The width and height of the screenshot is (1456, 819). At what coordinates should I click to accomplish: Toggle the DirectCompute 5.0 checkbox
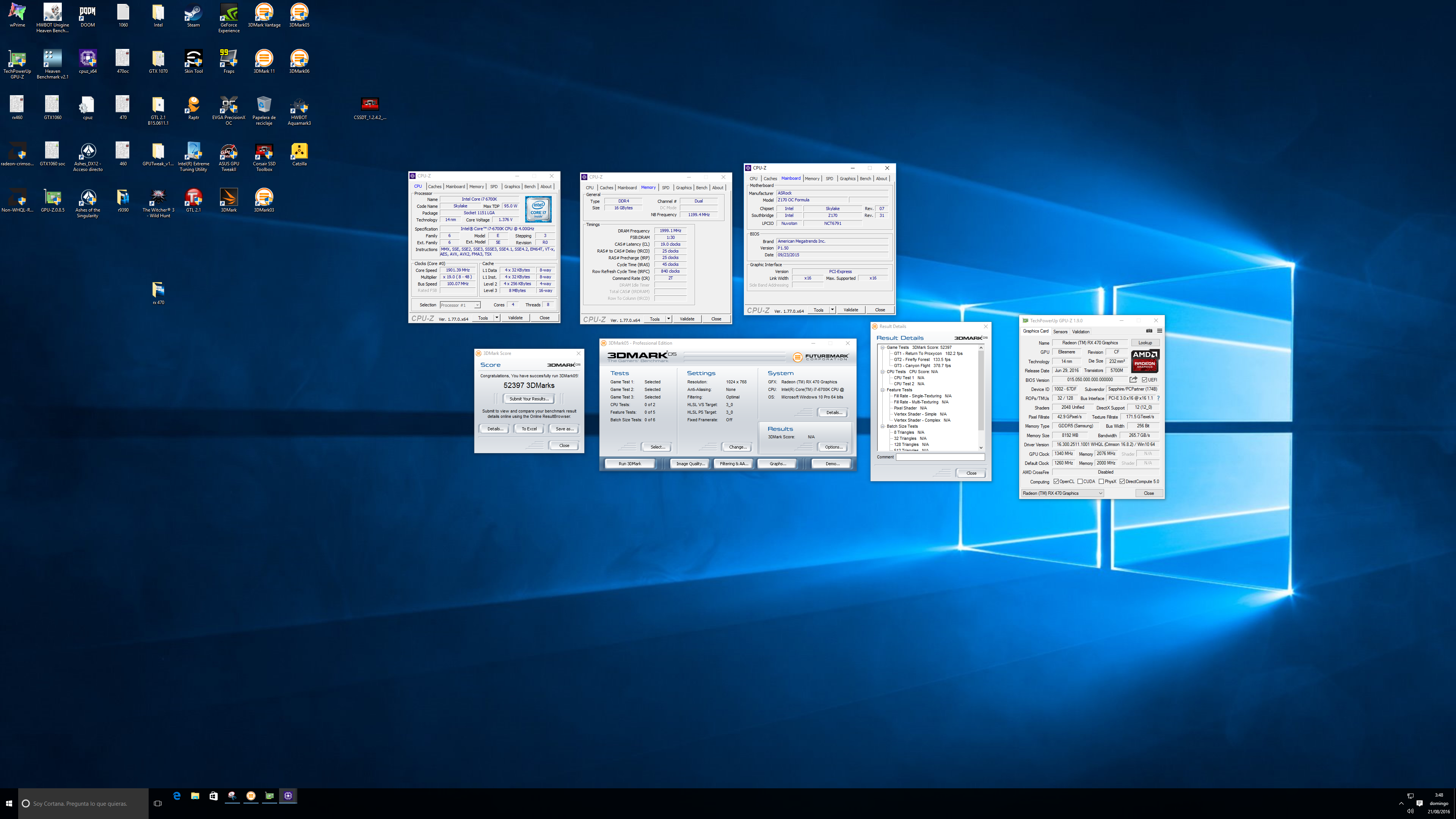pos(1122,482)
